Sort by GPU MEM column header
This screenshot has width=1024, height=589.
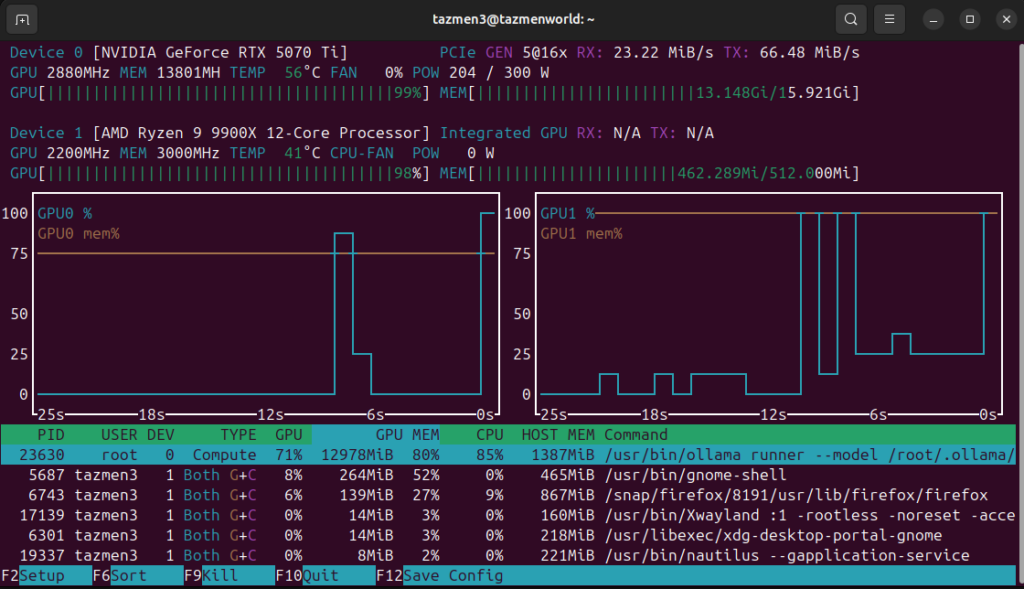407,435
